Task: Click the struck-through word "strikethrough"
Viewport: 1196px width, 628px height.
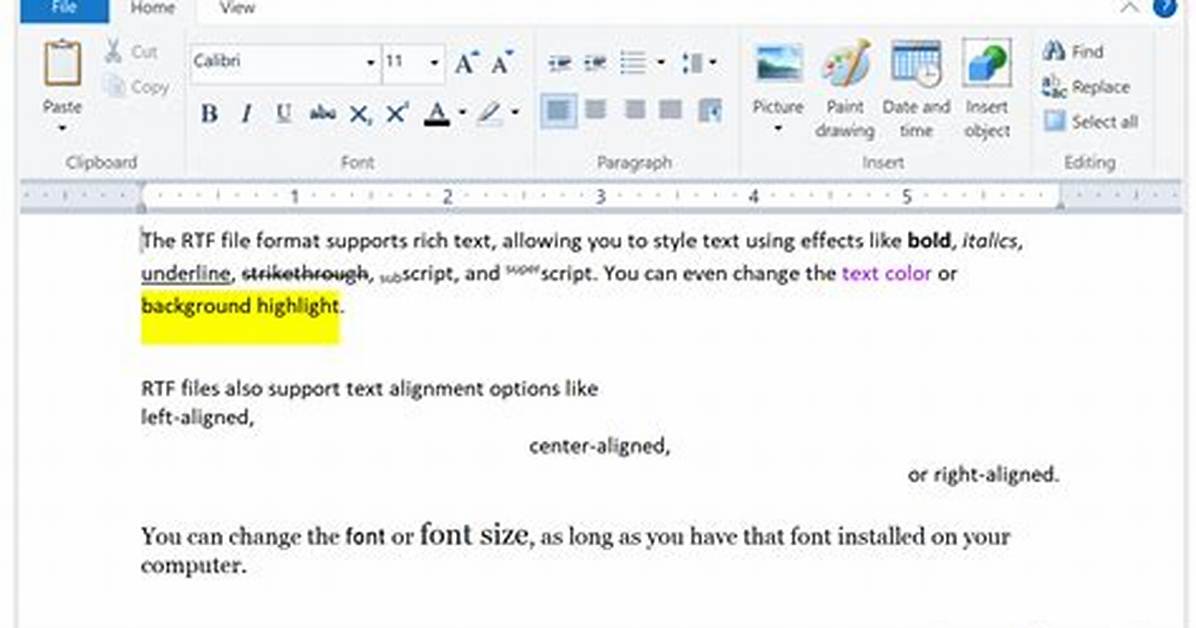Action: [305, 273]
